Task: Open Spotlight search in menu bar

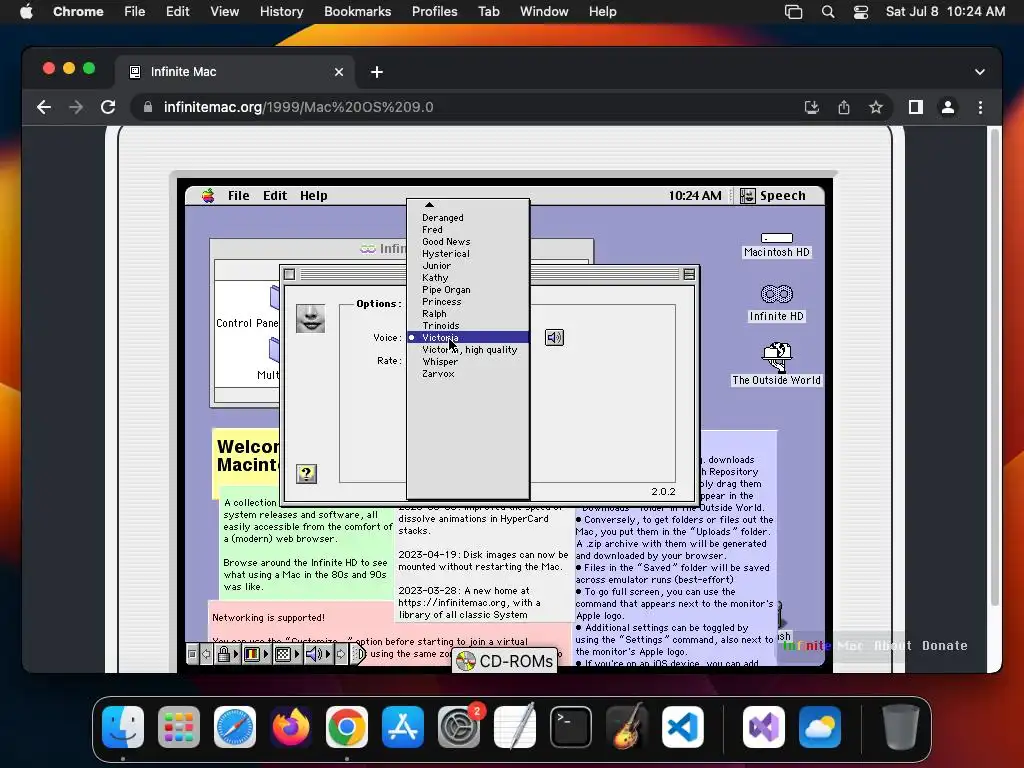Action: pos(827,11)
